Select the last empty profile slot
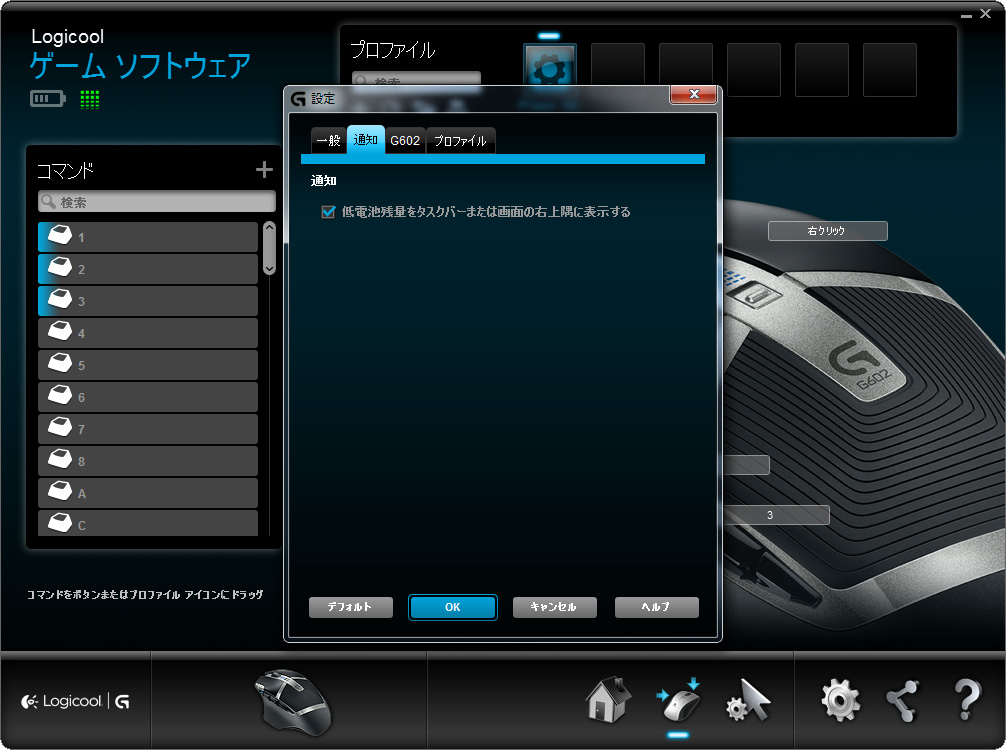The image size is (1006, 750). (890, 70)
